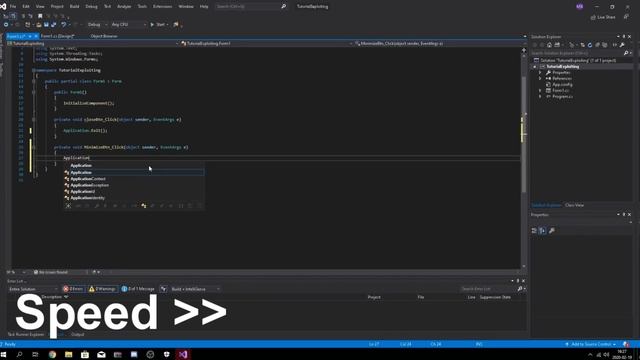Viewport: 640px width, 360px height.
Task: Click the Start debugging button
Action: click(158, 24)
